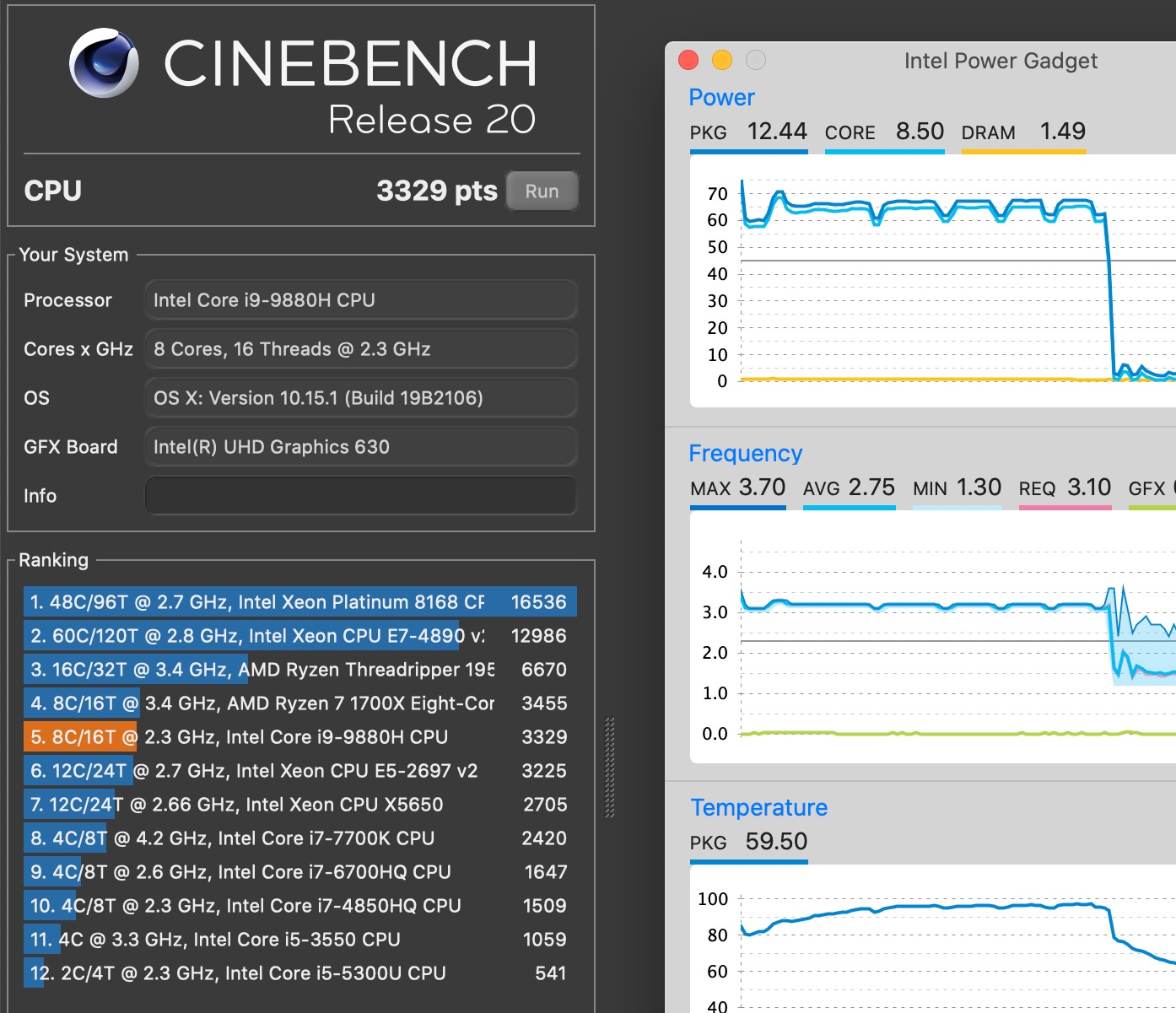Select highlighted ranking row 5 Core i9-9880H
Viewport: 1176px width, 1013px height.
(x=300, y=737)
